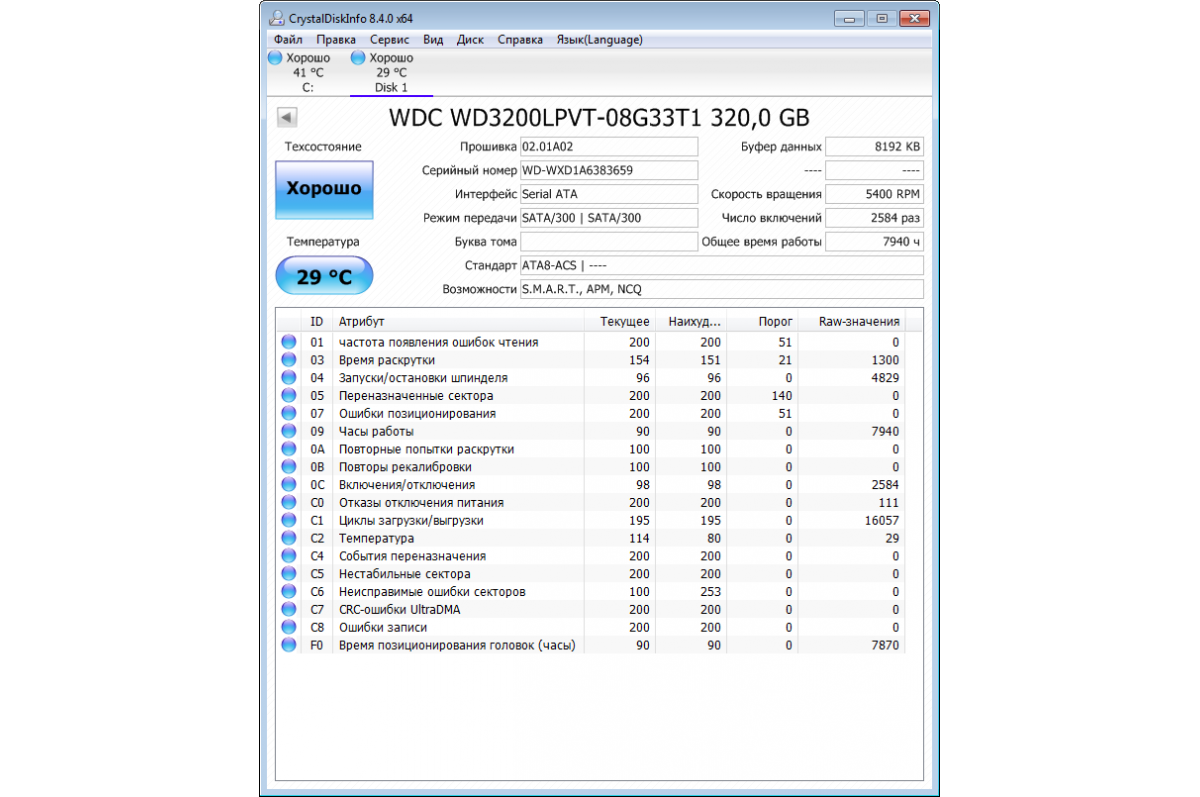This screenshot has width=1200, height=797.
Task: Open the Файл menu
Action: tap(287, 40)
